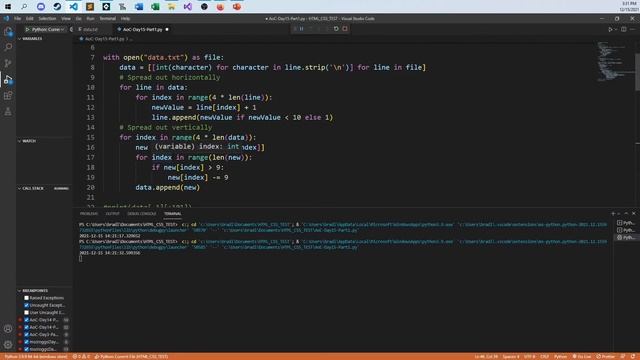Toggle Uncaught Exceptions breakpoint checkbox
The width and height of the screenshot is (640, 360).
point(27,305)
